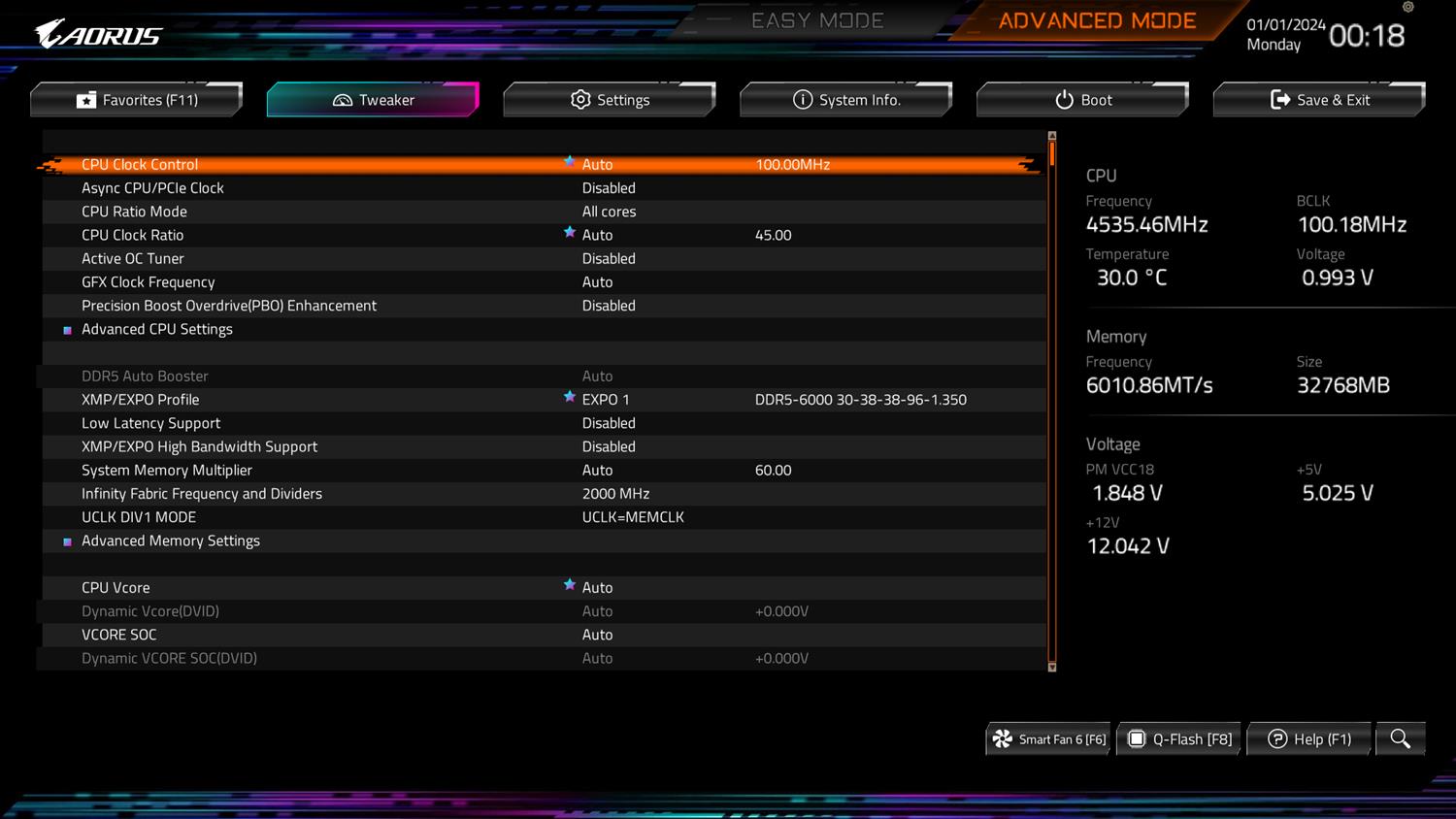Click the star beside XMP/EXPO Profile
Viewport: 1456px width, 819px height.
pos(570,398)
